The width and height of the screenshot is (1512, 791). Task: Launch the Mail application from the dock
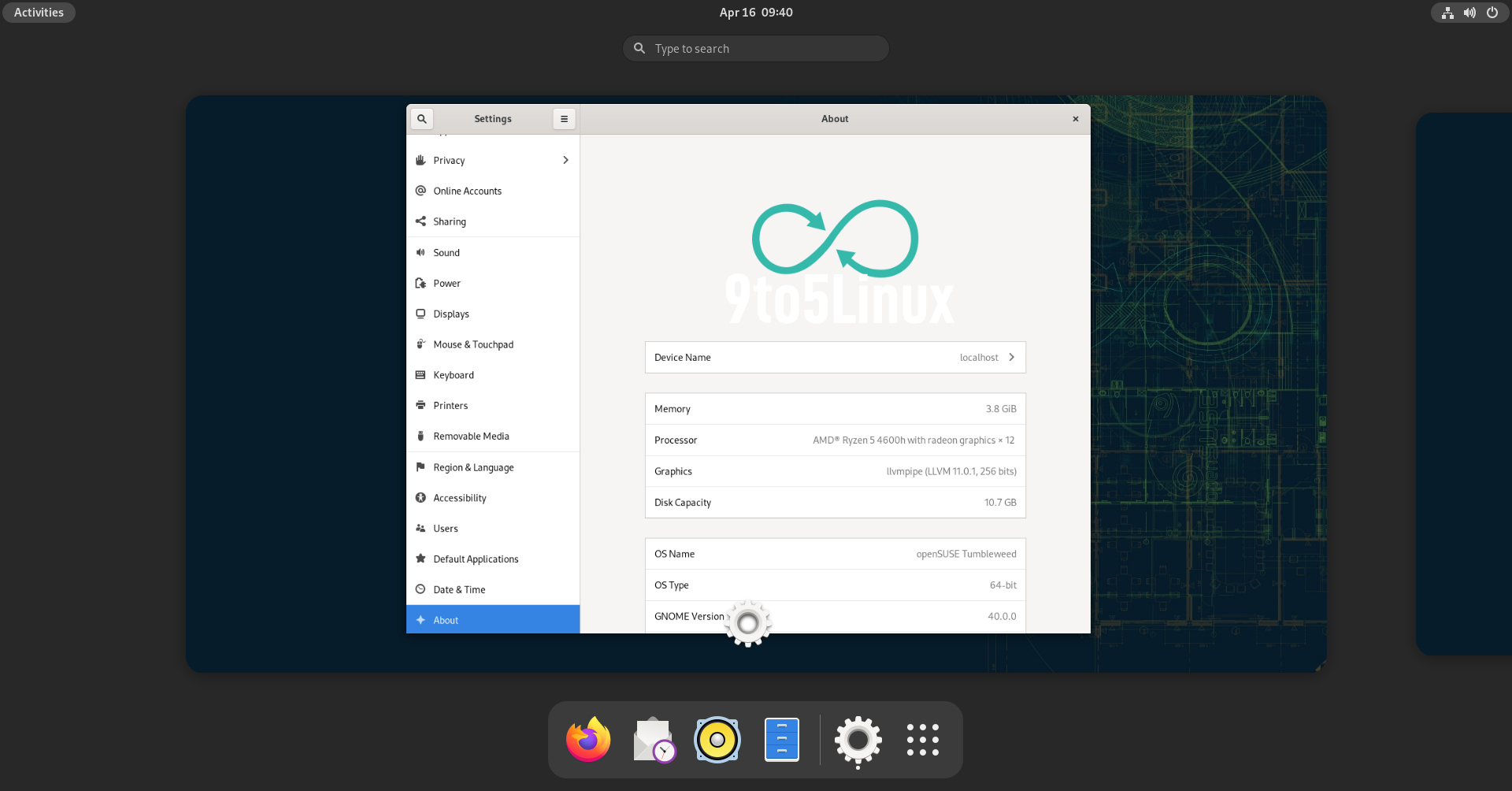click(653, 739)
